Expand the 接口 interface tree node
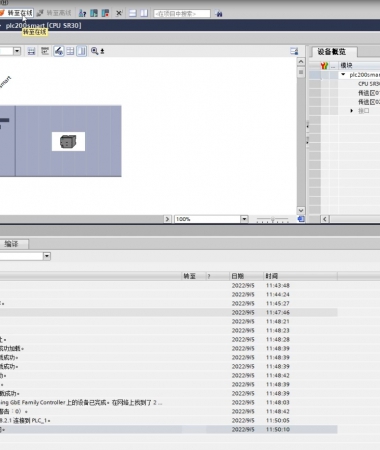The height and width of the screenshot is (450, 380). coord(352,111)
